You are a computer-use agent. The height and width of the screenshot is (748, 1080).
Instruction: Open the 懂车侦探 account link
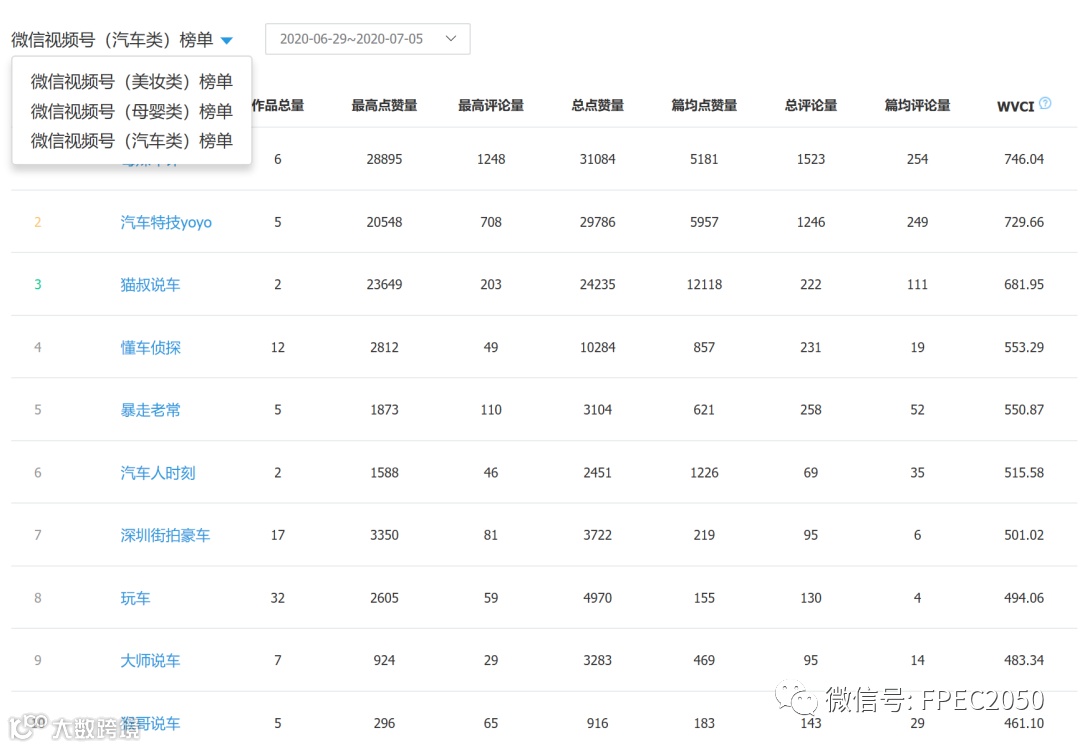coord(150,347)
